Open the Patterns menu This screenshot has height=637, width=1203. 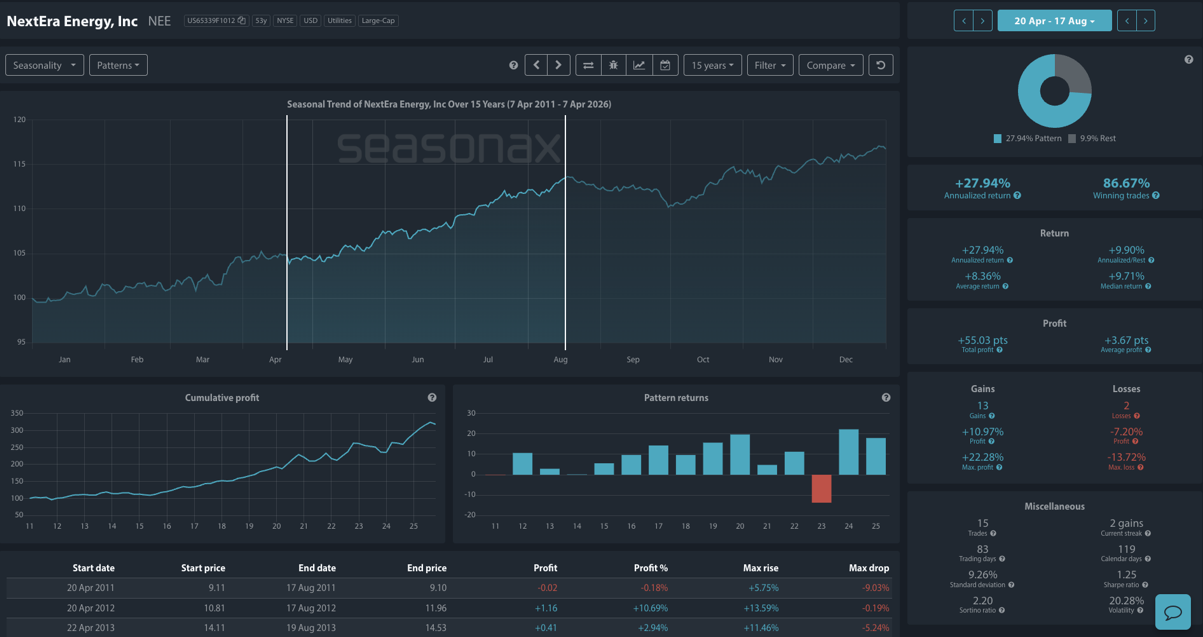click(x=117, y=64)
